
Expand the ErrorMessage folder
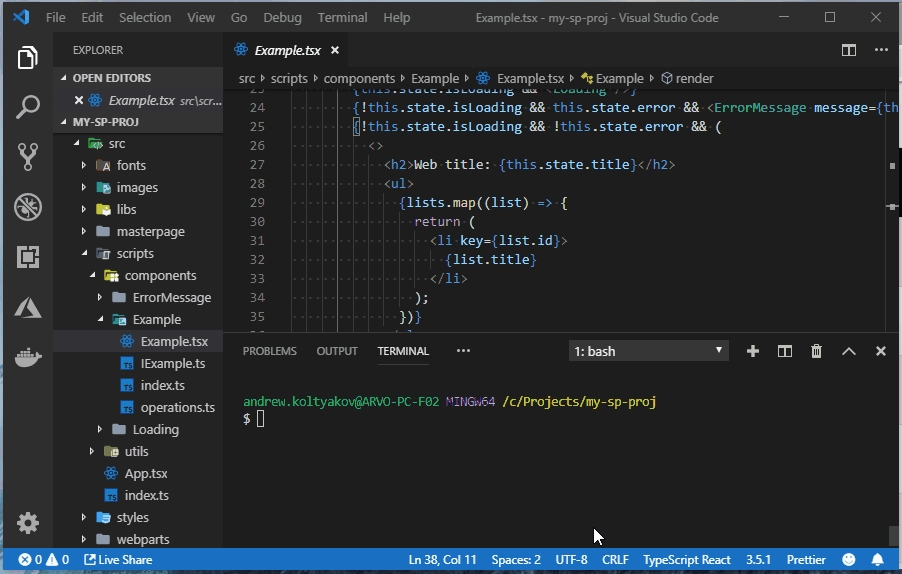click(171, 297)
